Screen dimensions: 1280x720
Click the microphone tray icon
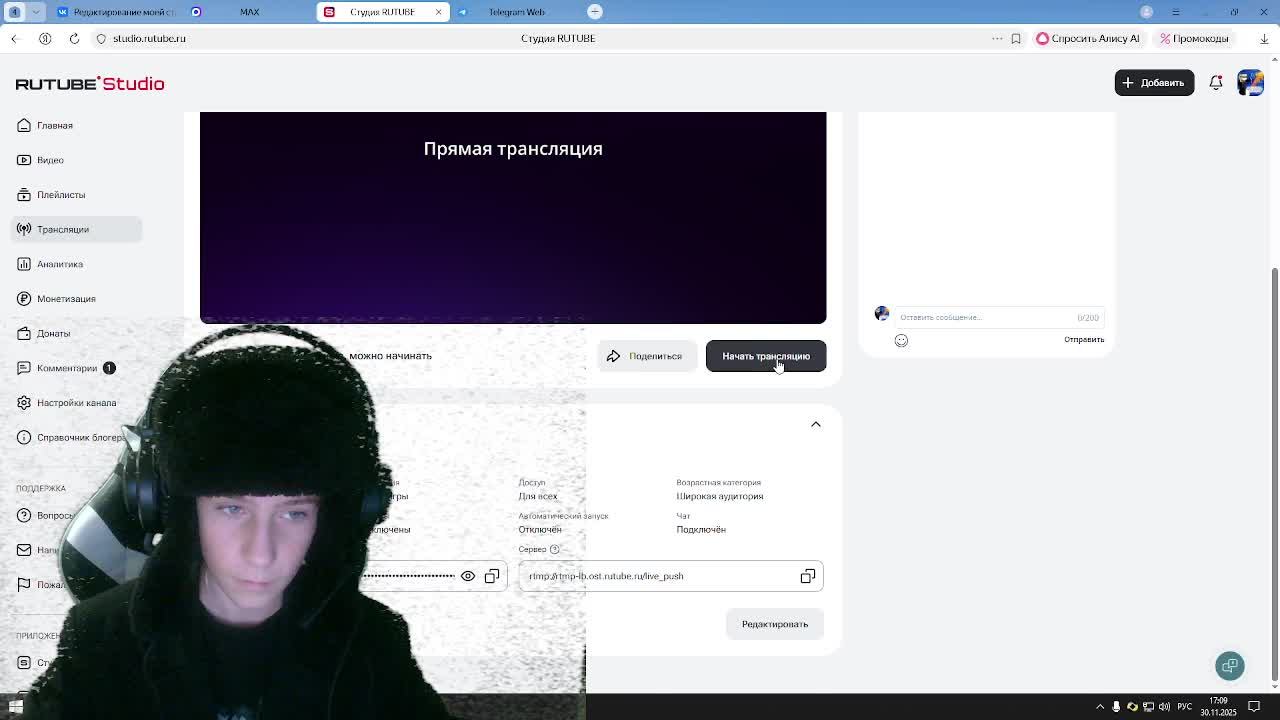click(x=1116, y=707)
